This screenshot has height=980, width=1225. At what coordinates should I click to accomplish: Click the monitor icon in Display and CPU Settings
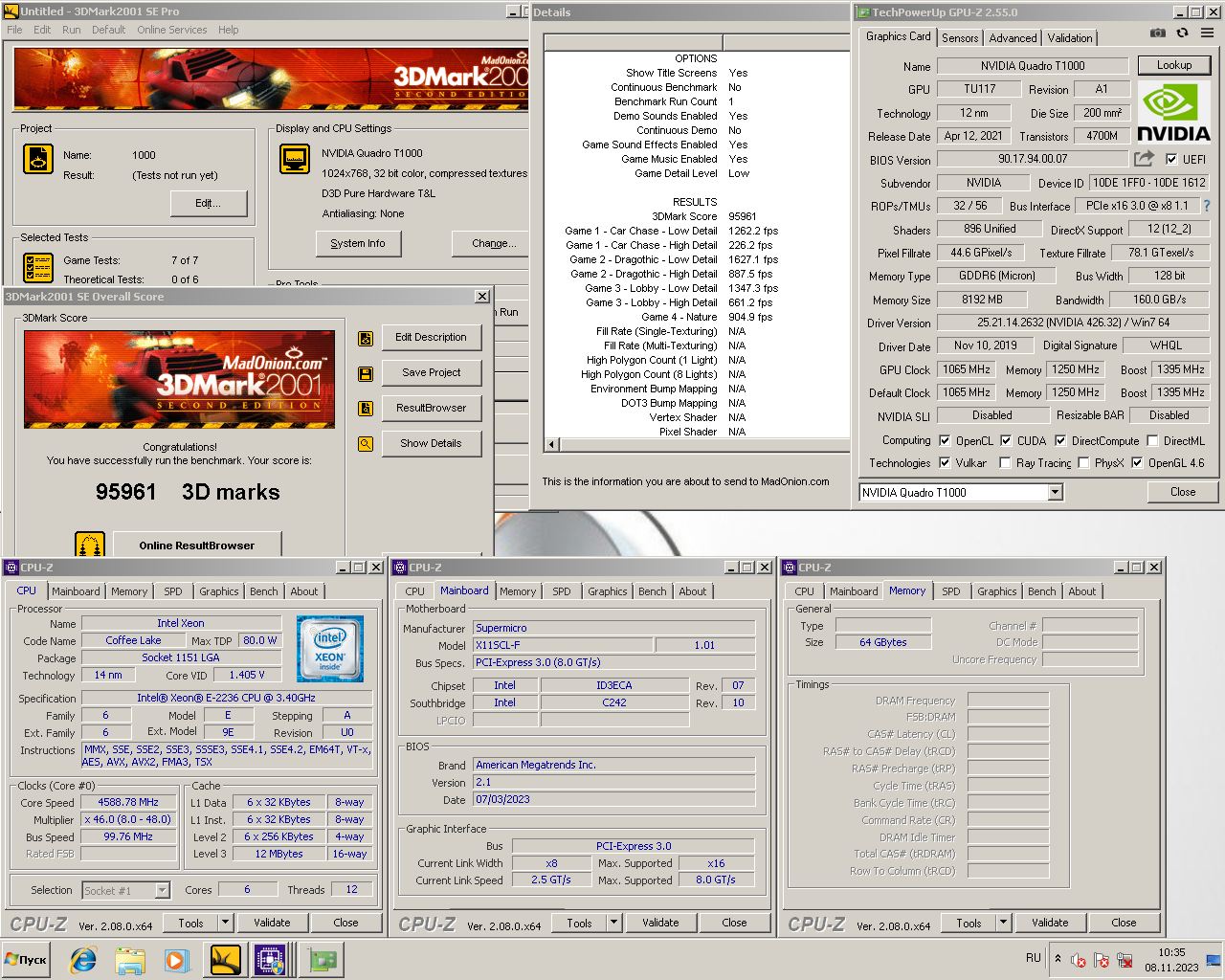(x=295, y=159)
